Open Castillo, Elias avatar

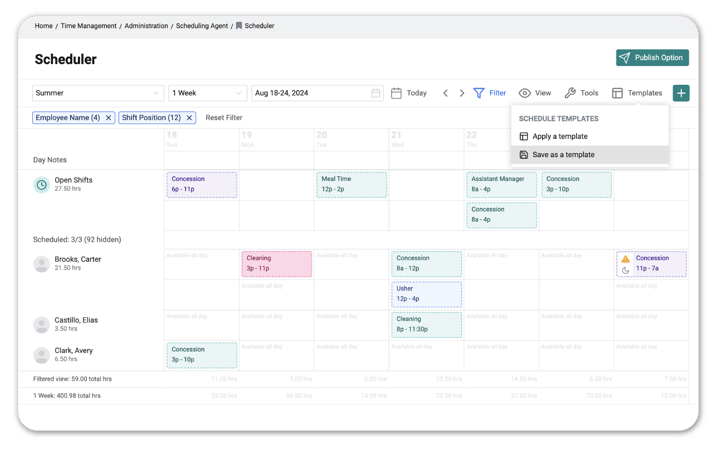coord(41,325)
